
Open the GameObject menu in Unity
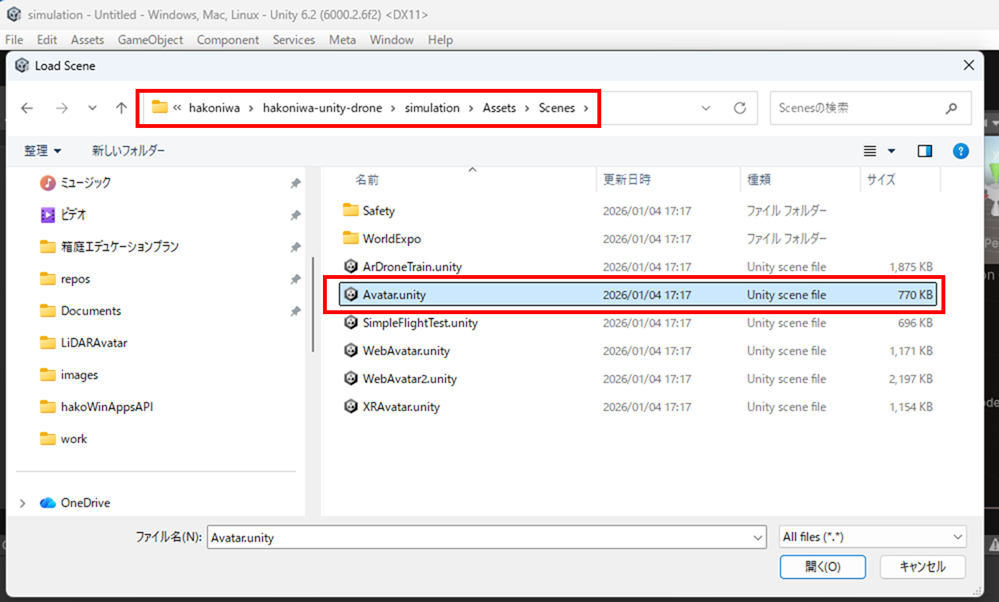150,39
